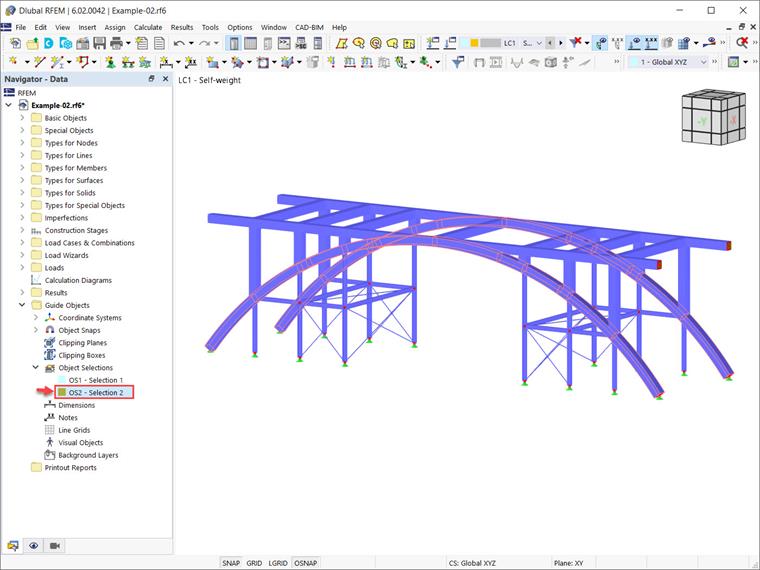This screenshot has height=570, width=760.
Task: Click the Block Manager gear icon
Action: point(66,43)
